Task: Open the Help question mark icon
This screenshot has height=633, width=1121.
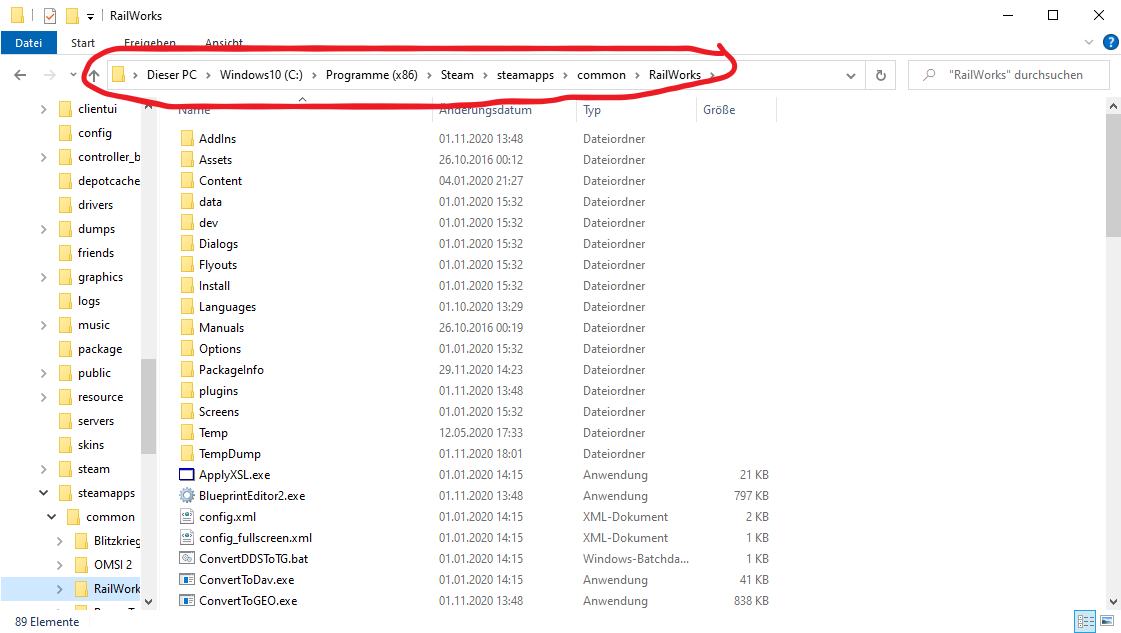Action: pyautogui.click(x=1110, y=42)
